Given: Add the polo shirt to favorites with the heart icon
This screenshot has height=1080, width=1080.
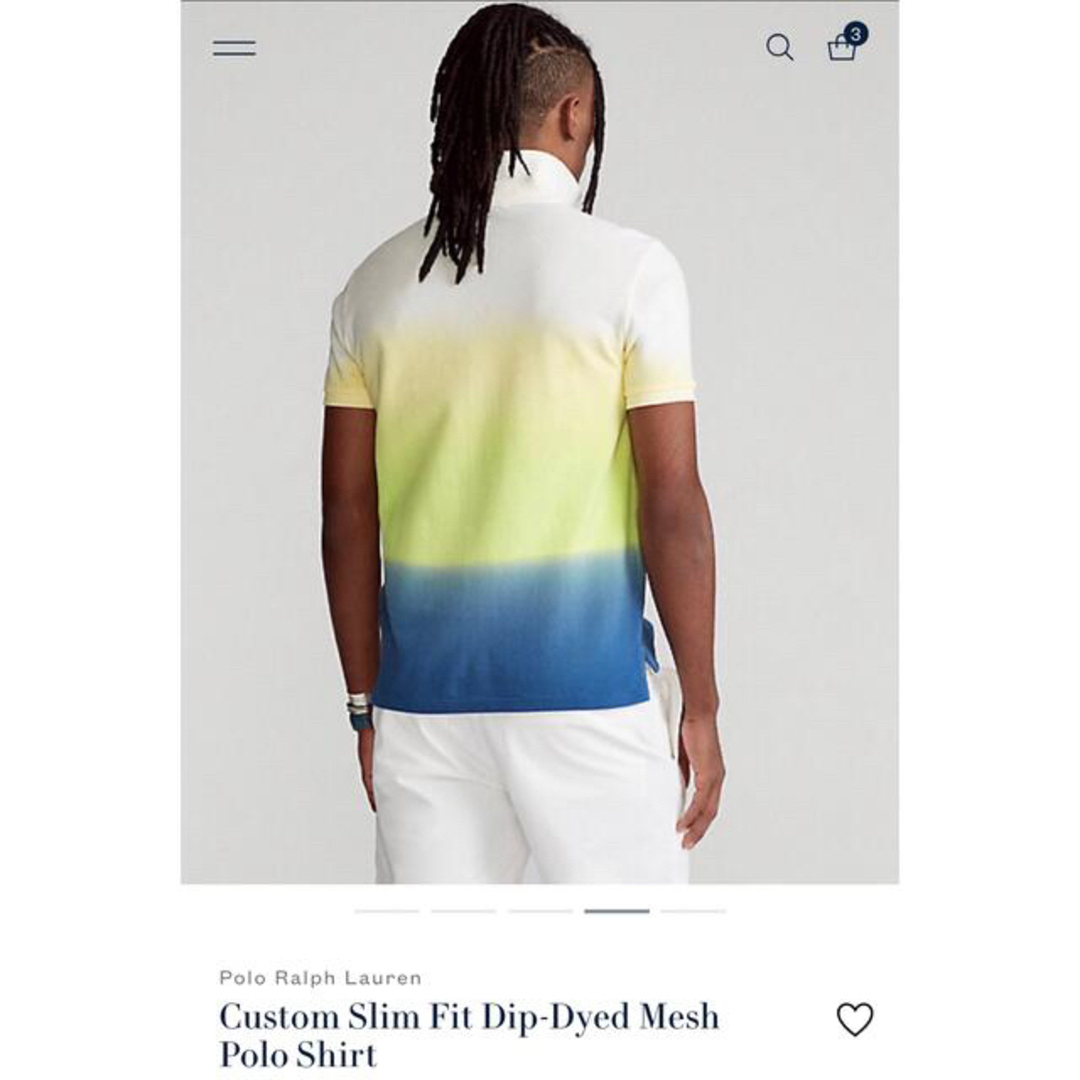Looking at the screenshot, I should (x=855, y=1019).
